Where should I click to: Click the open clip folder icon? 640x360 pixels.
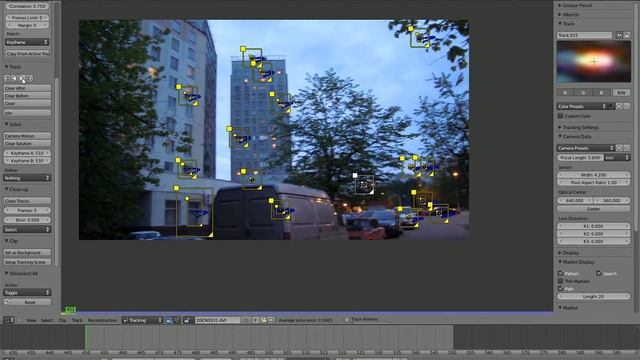pyautogui.click(x=264, y=320)
